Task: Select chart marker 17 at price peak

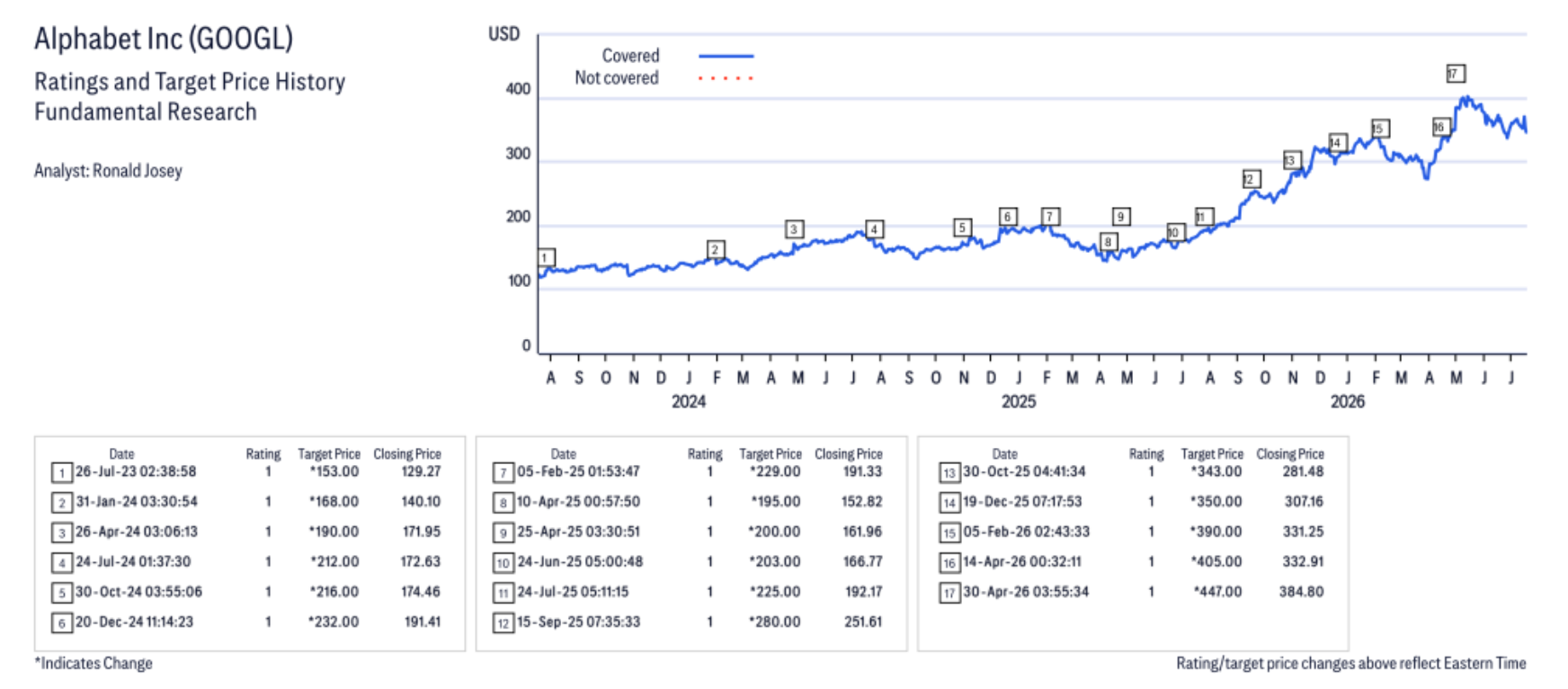Action: click(x=1456, y=74)
